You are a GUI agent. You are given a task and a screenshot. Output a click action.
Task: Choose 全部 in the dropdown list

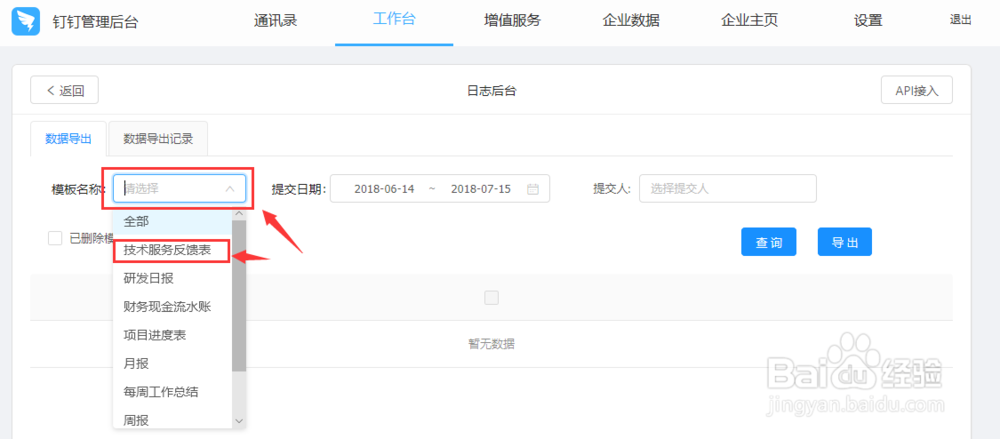click(x=172, y=222)
